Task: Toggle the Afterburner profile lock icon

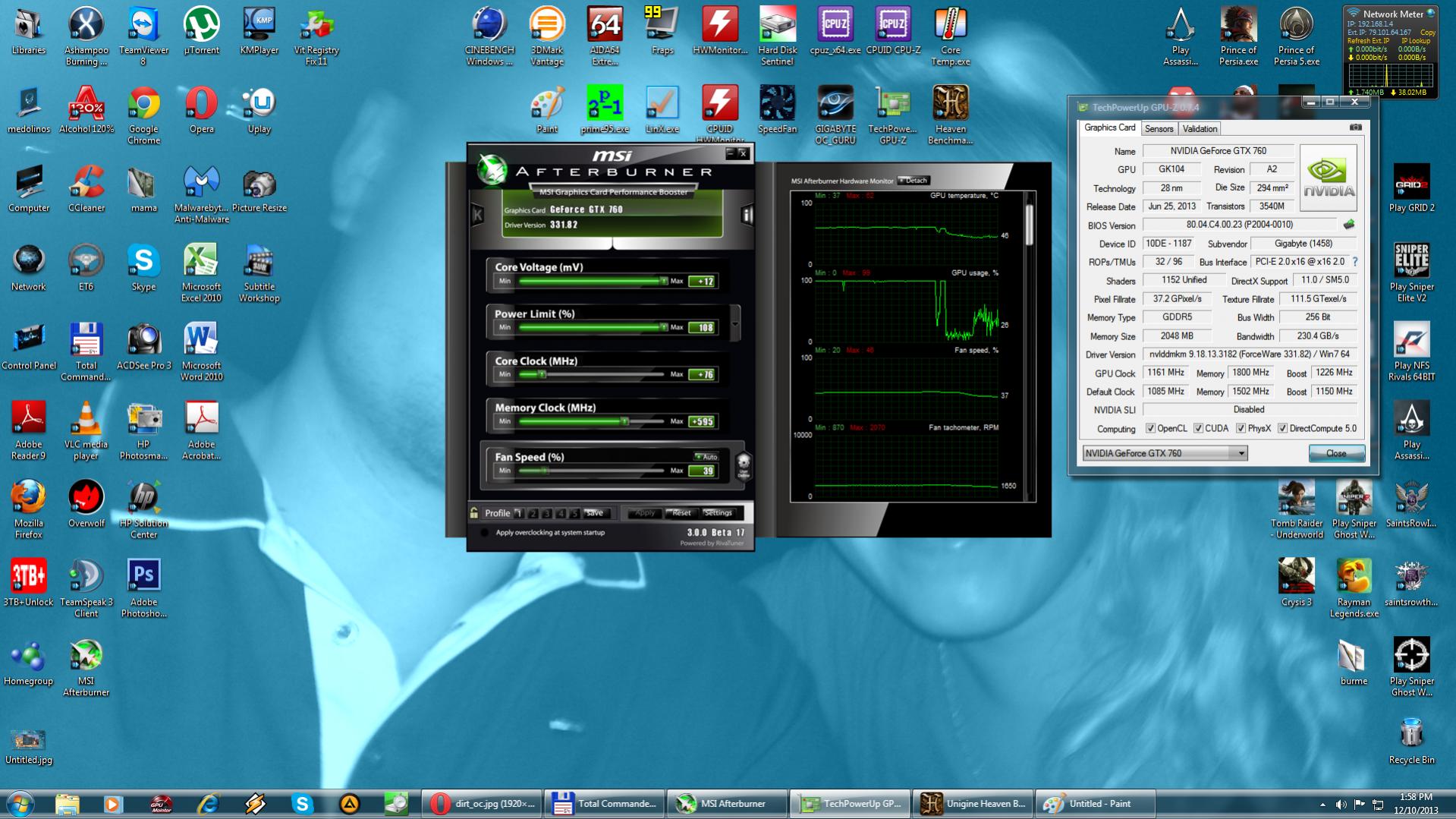Action: (x=474, y=513)
